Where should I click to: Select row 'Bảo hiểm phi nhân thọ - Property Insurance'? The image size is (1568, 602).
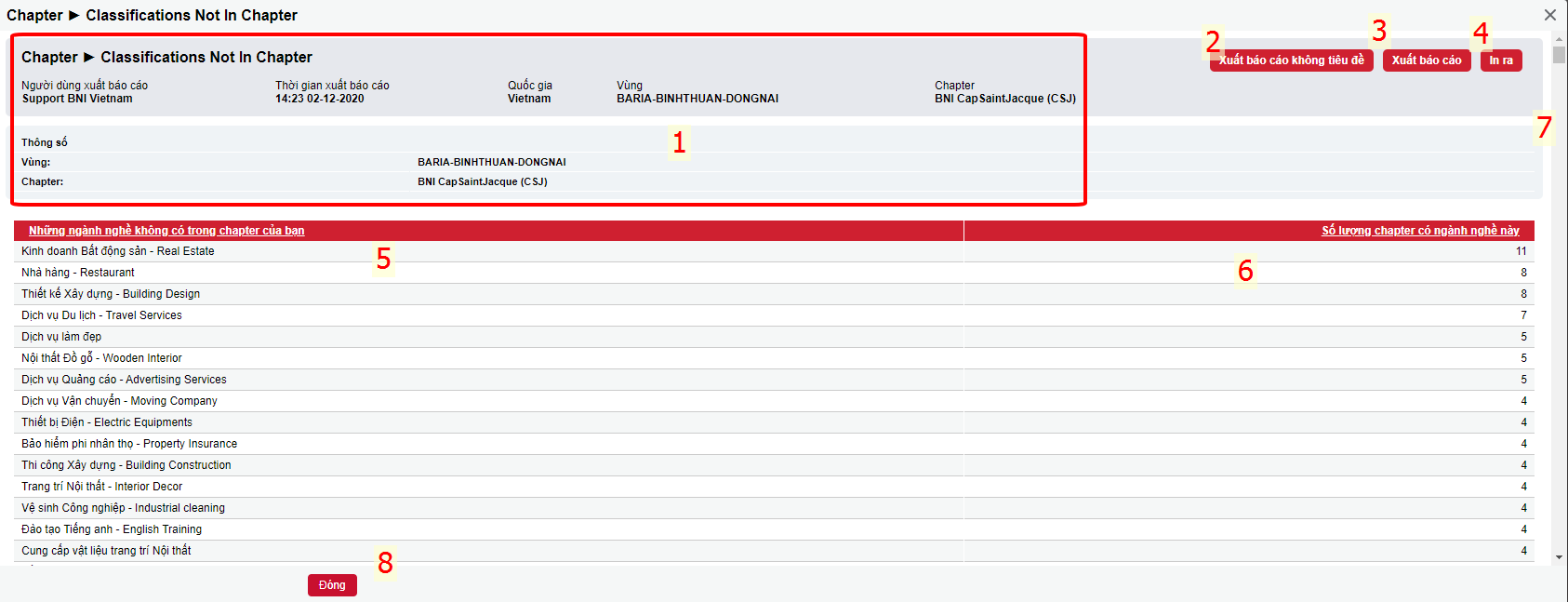(x=774, y=444)
